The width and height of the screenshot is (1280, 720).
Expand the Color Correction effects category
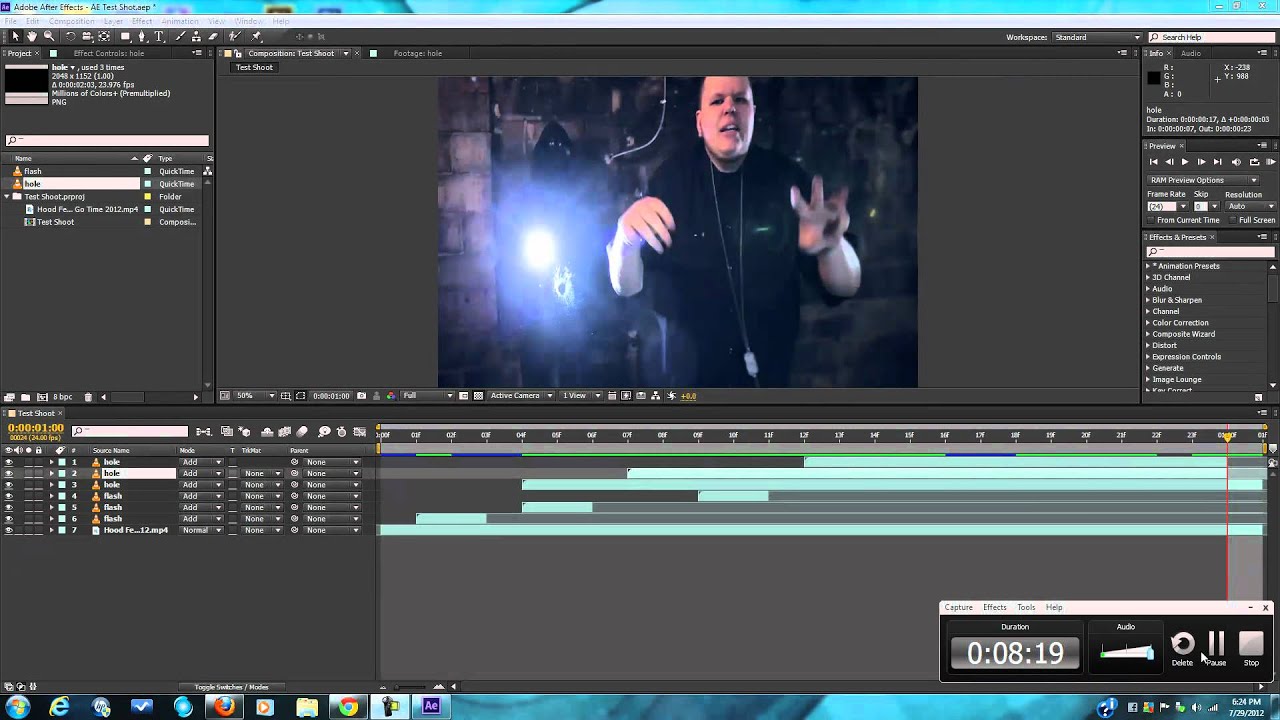click(1148, 323)
